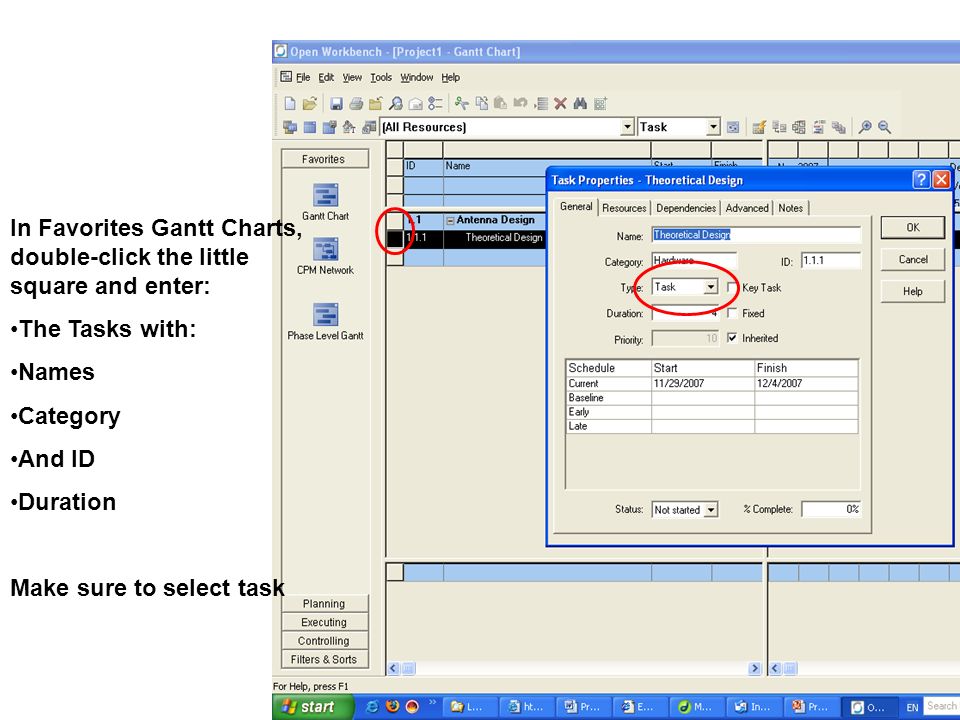Open the Controlling sidebar section
The height and width of the screenshot is (720, 960).
pyautogui.click(x=324, y=640)
